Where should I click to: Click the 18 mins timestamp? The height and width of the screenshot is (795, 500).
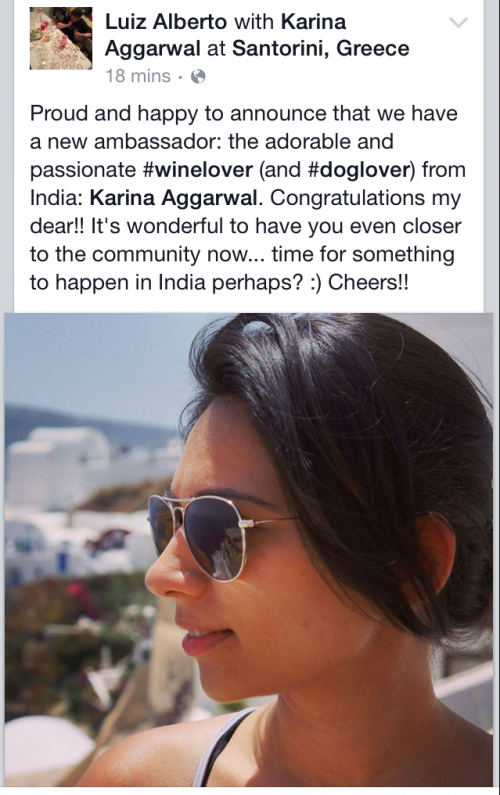(x=138, y=77)
